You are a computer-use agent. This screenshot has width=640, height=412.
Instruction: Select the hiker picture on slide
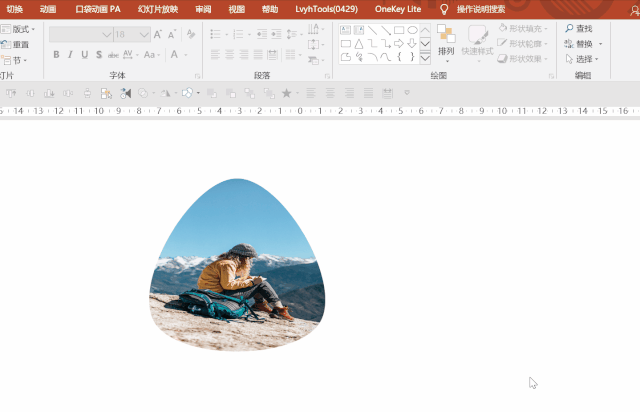click(237, 265)
